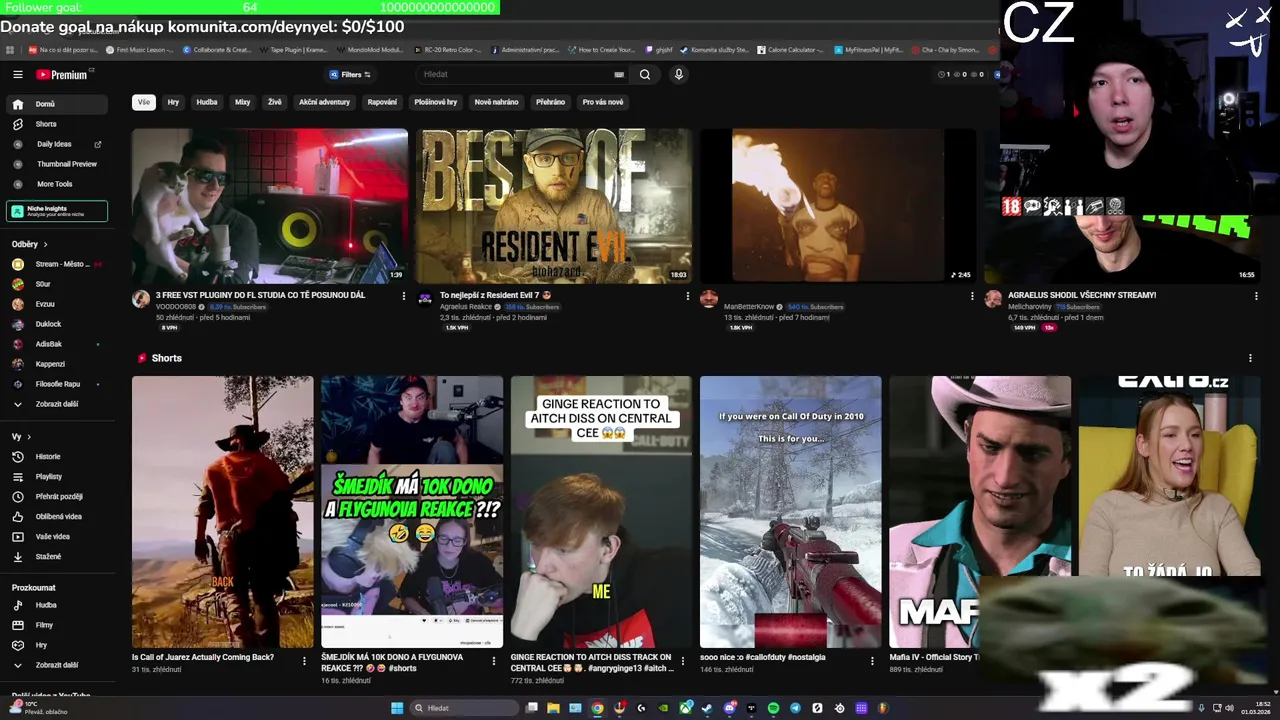Select the Vše filter chip
This screenshot has height=720, width=1280.
144,102
